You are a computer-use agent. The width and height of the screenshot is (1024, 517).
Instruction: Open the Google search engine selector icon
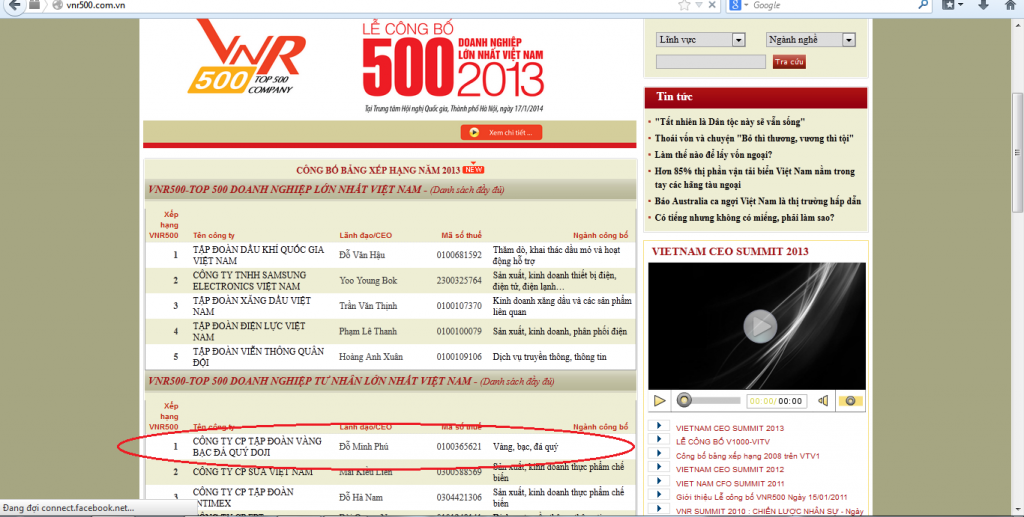point(737,5)
